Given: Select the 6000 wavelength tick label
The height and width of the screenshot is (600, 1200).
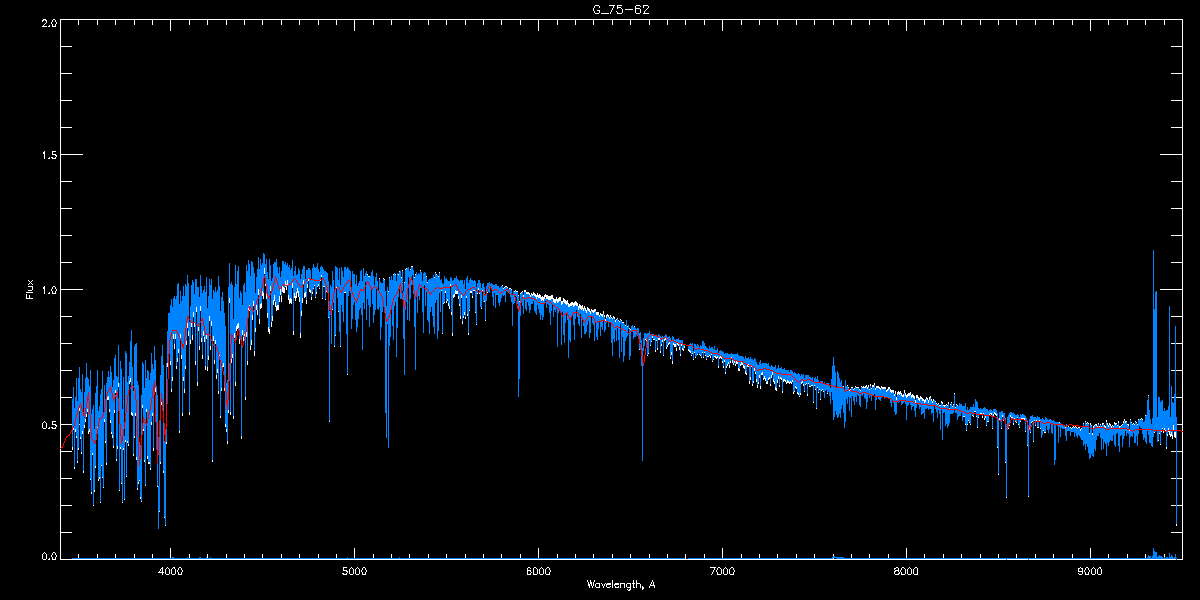Looking at the screenshot, I should [x=538, y=572].
